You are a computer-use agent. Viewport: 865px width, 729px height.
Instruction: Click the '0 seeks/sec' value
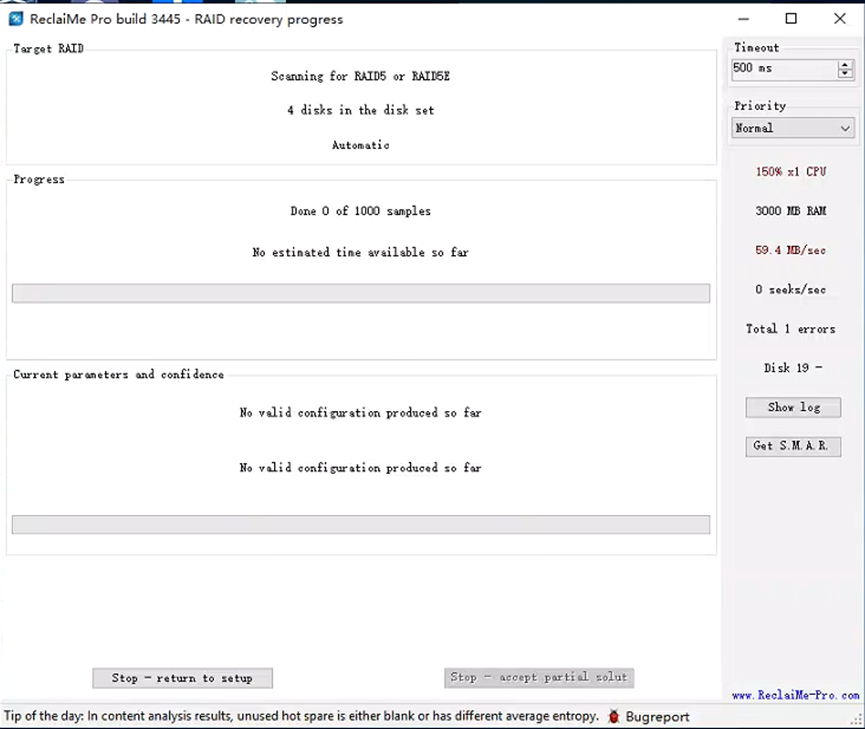click(791, 289)
